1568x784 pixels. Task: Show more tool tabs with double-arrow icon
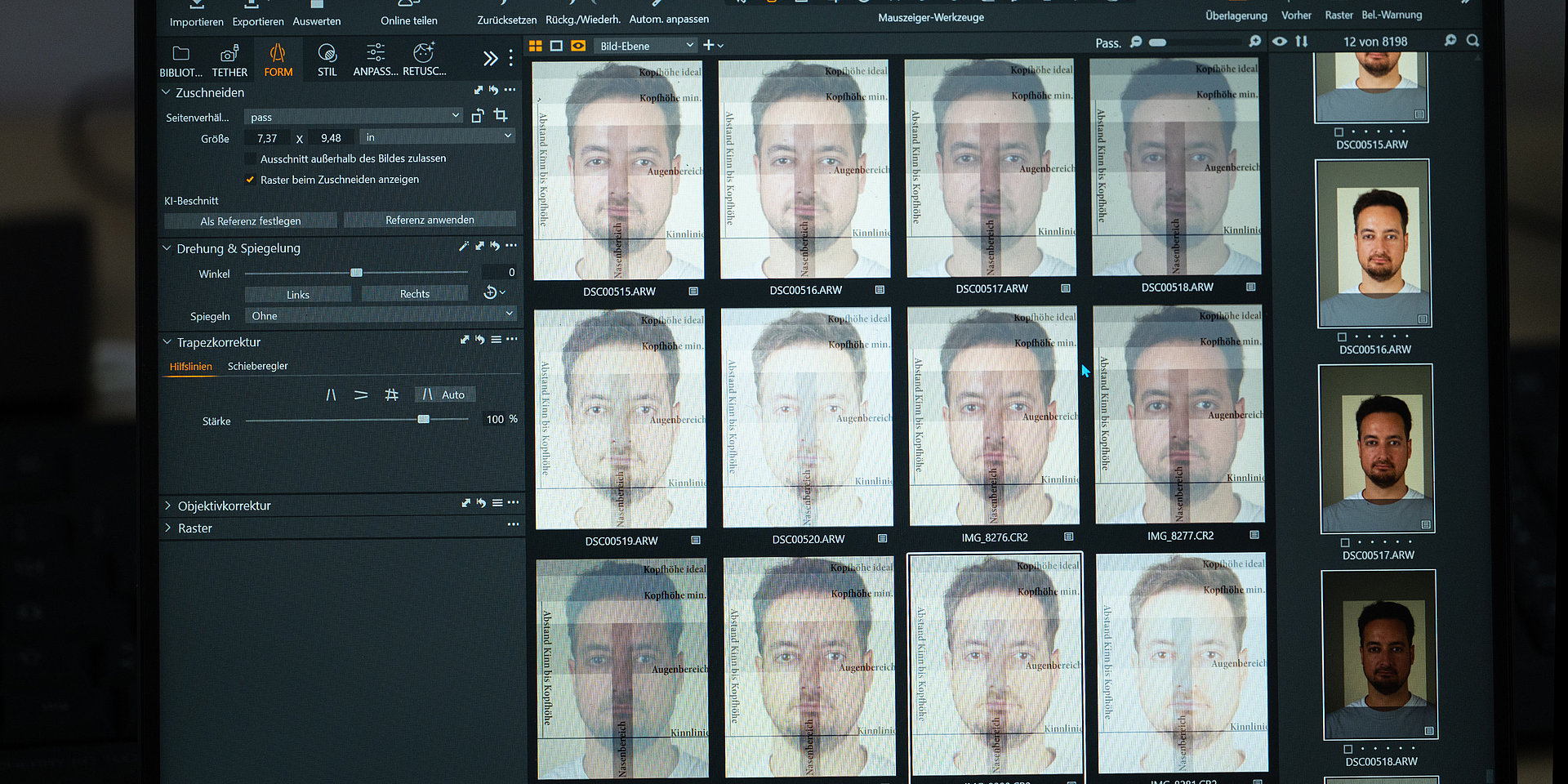pos(490,58)
